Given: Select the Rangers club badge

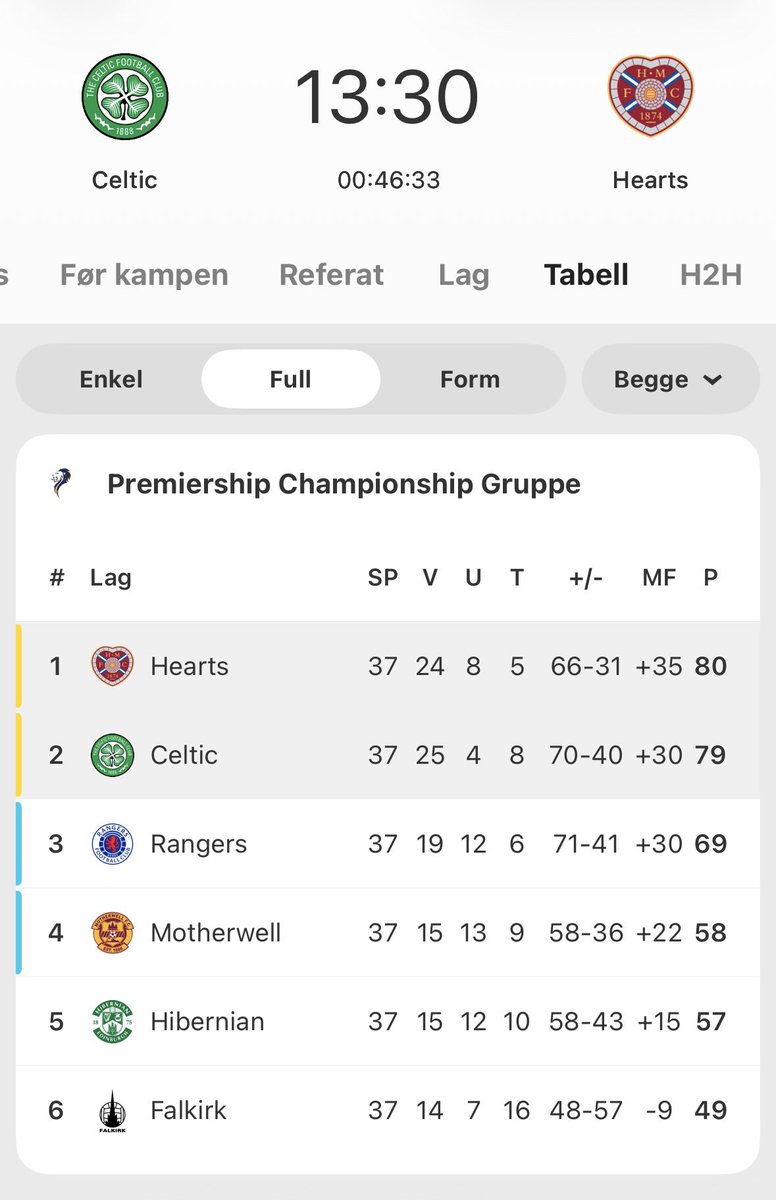Looking at the screenshot, I should (112, 844).
